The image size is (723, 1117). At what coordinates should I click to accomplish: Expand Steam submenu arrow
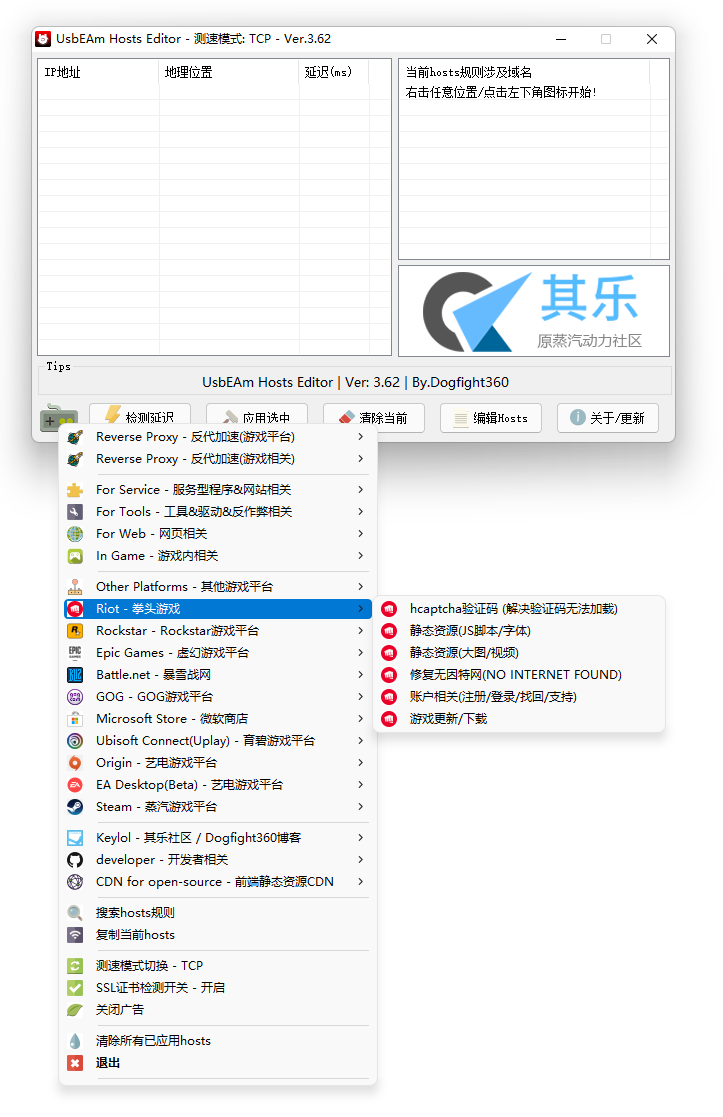coord(360,806)
